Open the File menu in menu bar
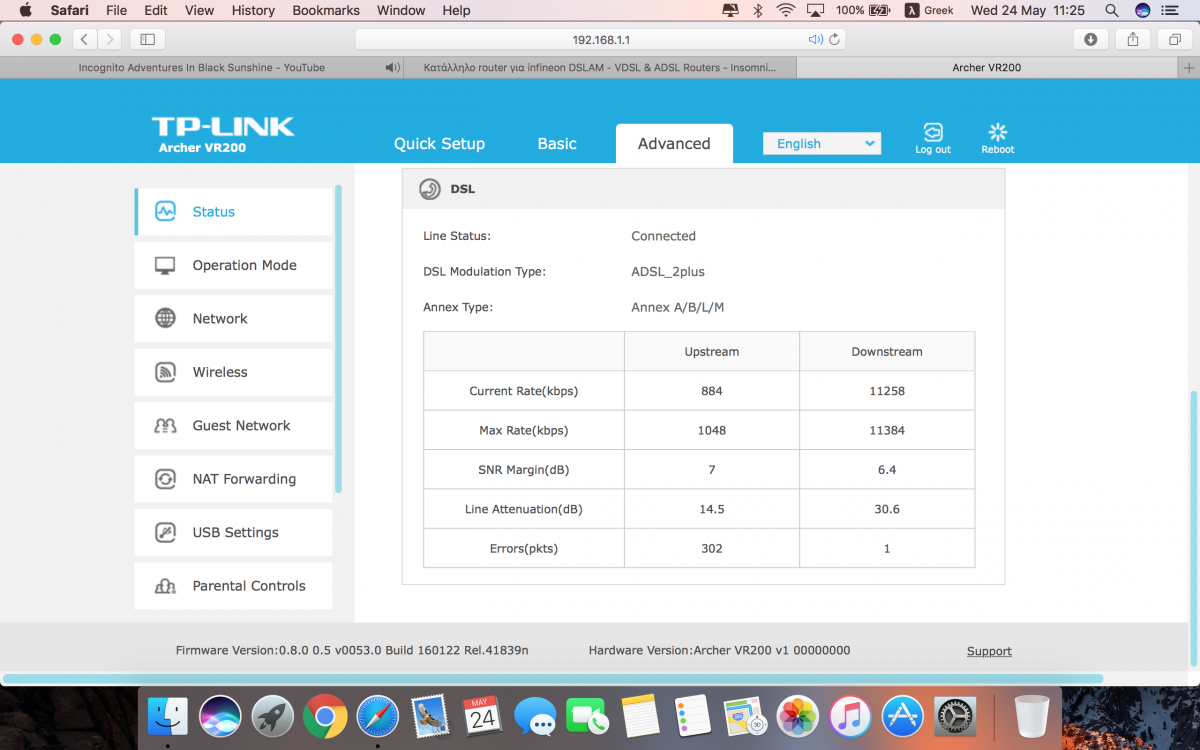The width and height of the screenshot is (1200, 750). 116,10
